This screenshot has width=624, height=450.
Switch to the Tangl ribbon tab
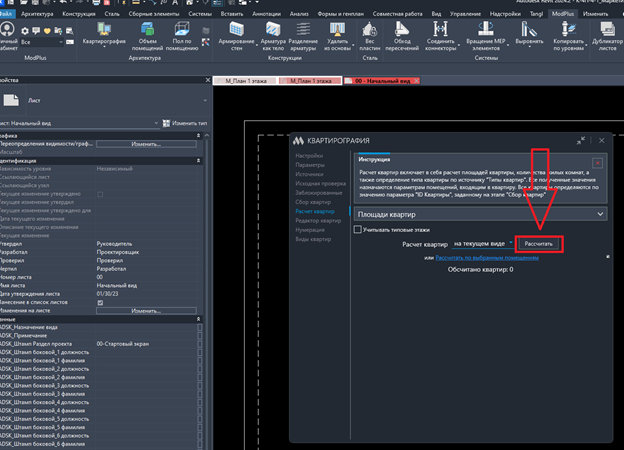[x=536, y=14]
